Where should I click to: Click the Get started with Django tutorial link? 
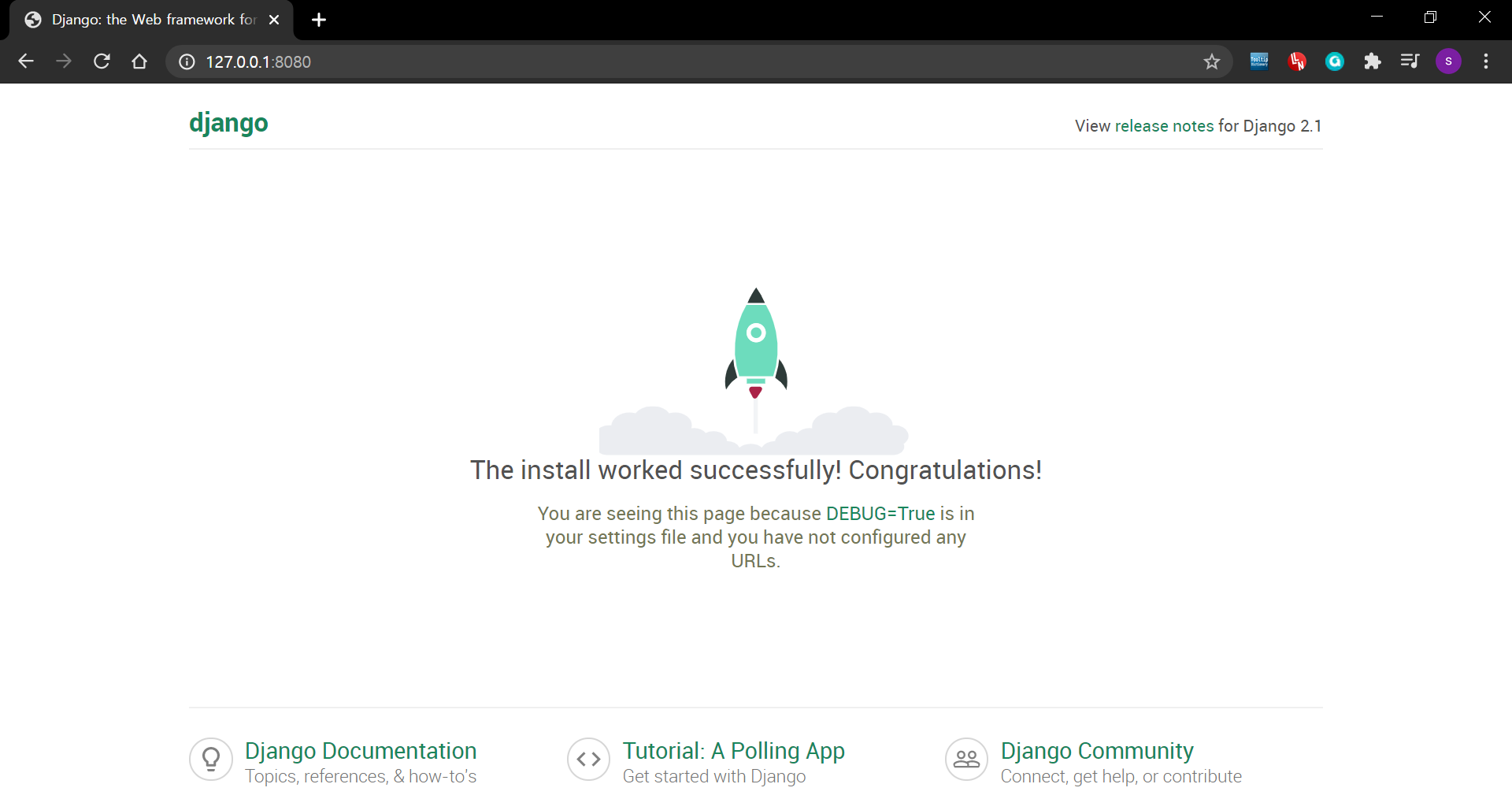tap(713, 776)
